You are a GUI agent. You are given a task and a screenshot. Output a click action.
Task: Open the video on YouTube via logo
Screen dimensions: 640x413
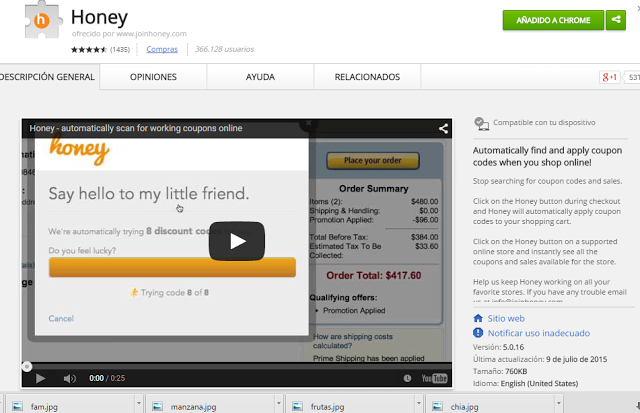coord(434,378)
